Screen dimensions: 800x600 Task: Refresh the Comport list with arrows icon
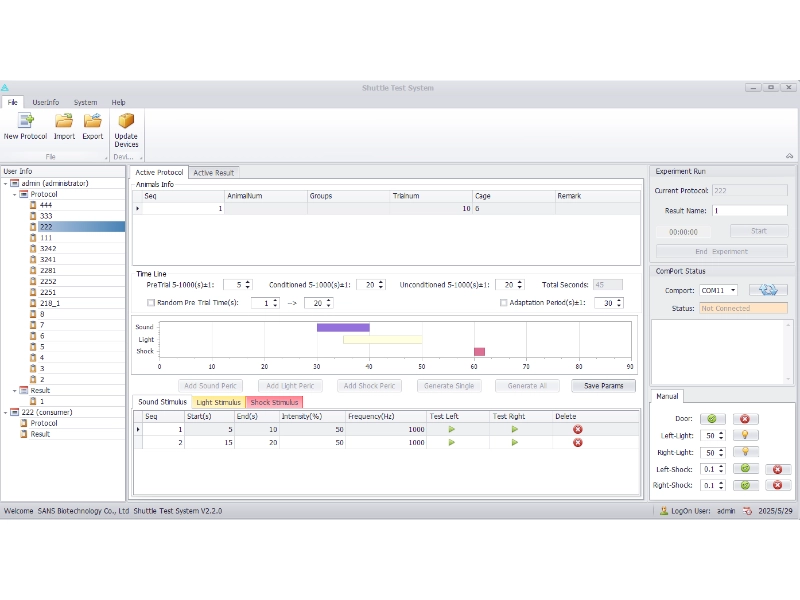(768, 290)
